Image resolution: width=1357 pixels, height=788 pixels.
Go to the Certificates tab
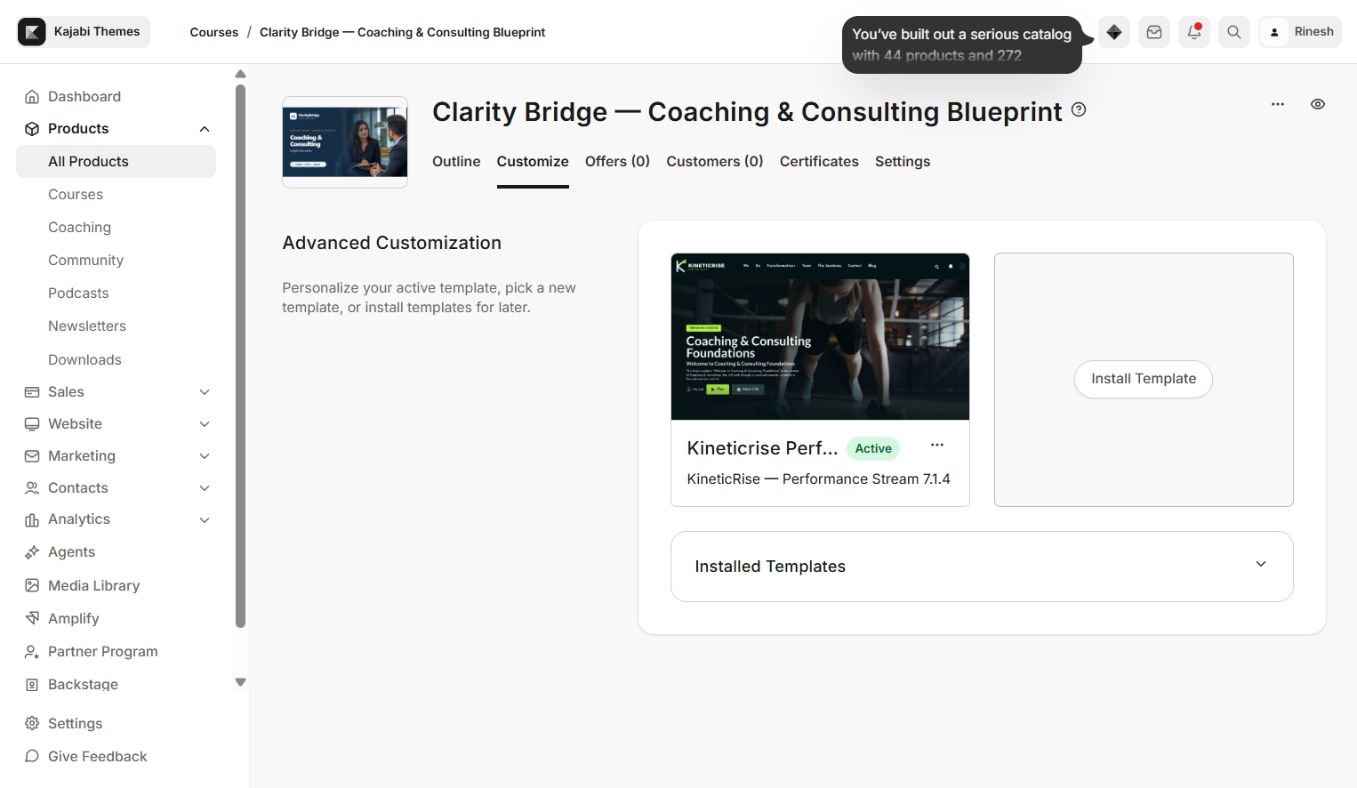pos(819,161)
